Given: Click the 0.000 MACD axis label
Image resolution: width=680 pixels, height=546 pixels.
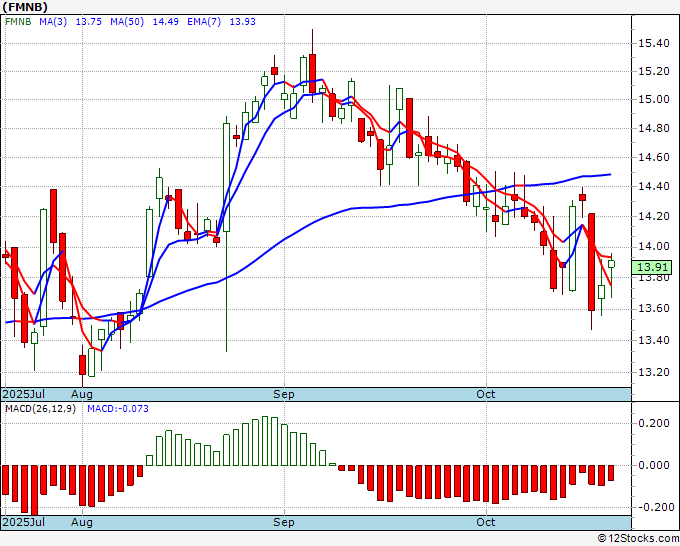Looking at the screenshot, I should [654, 465].
